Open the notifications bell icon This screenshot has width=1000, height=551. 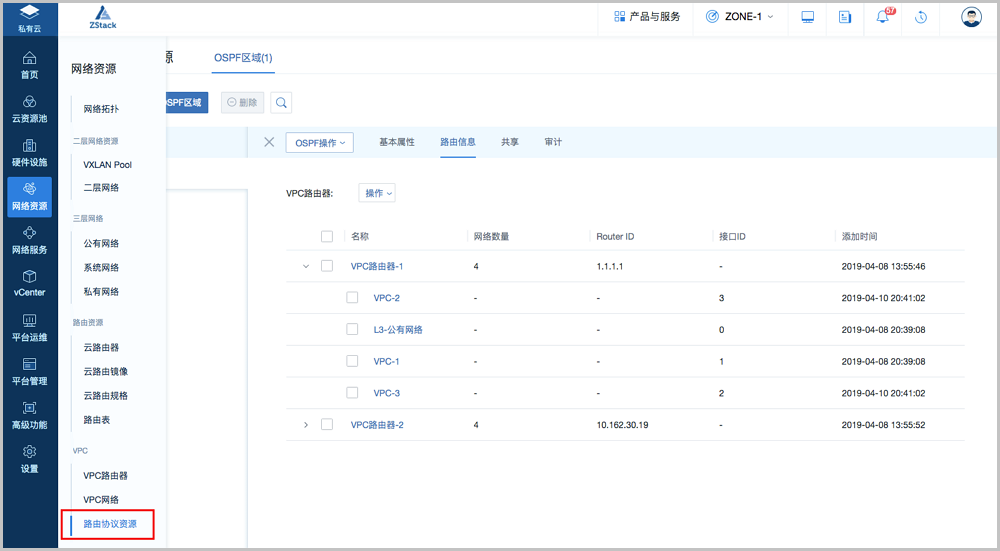883,17
